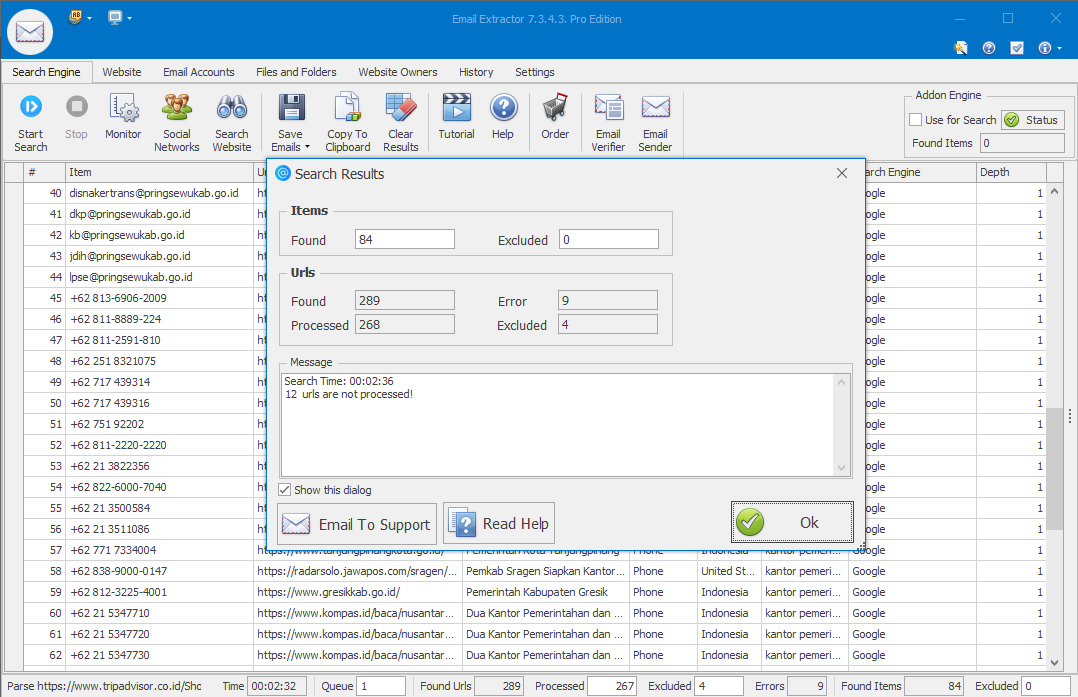Open the Email Accounts tab
The width and height of the screenshot is (1078, 697).
click(199, 71)
